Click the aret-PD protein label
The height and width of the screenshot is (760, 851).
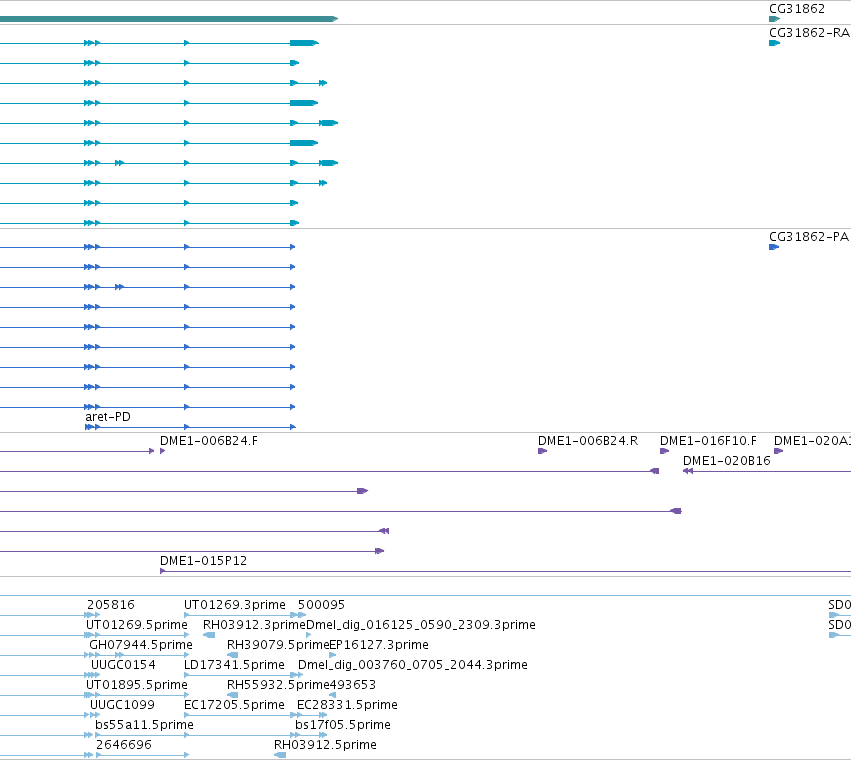[108, 416]
